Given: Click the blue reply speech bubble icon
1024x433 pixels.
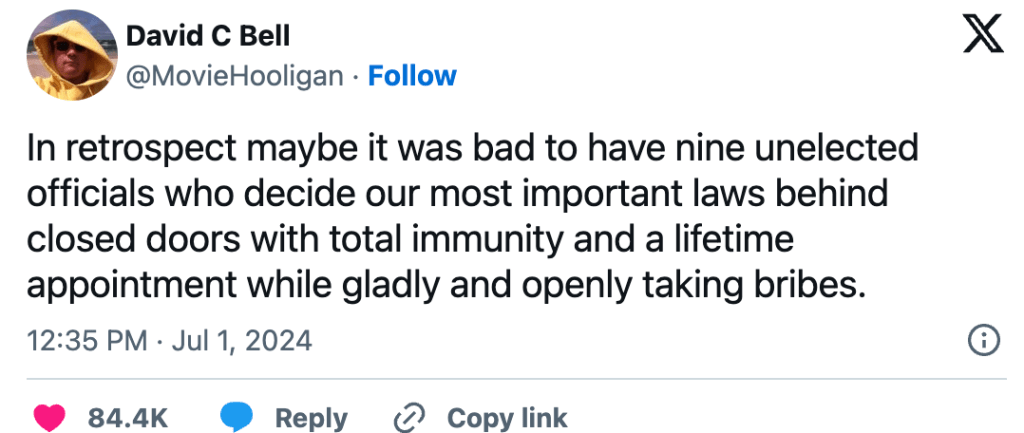Looking at the screenshot, I should click(x=236, y=417).
